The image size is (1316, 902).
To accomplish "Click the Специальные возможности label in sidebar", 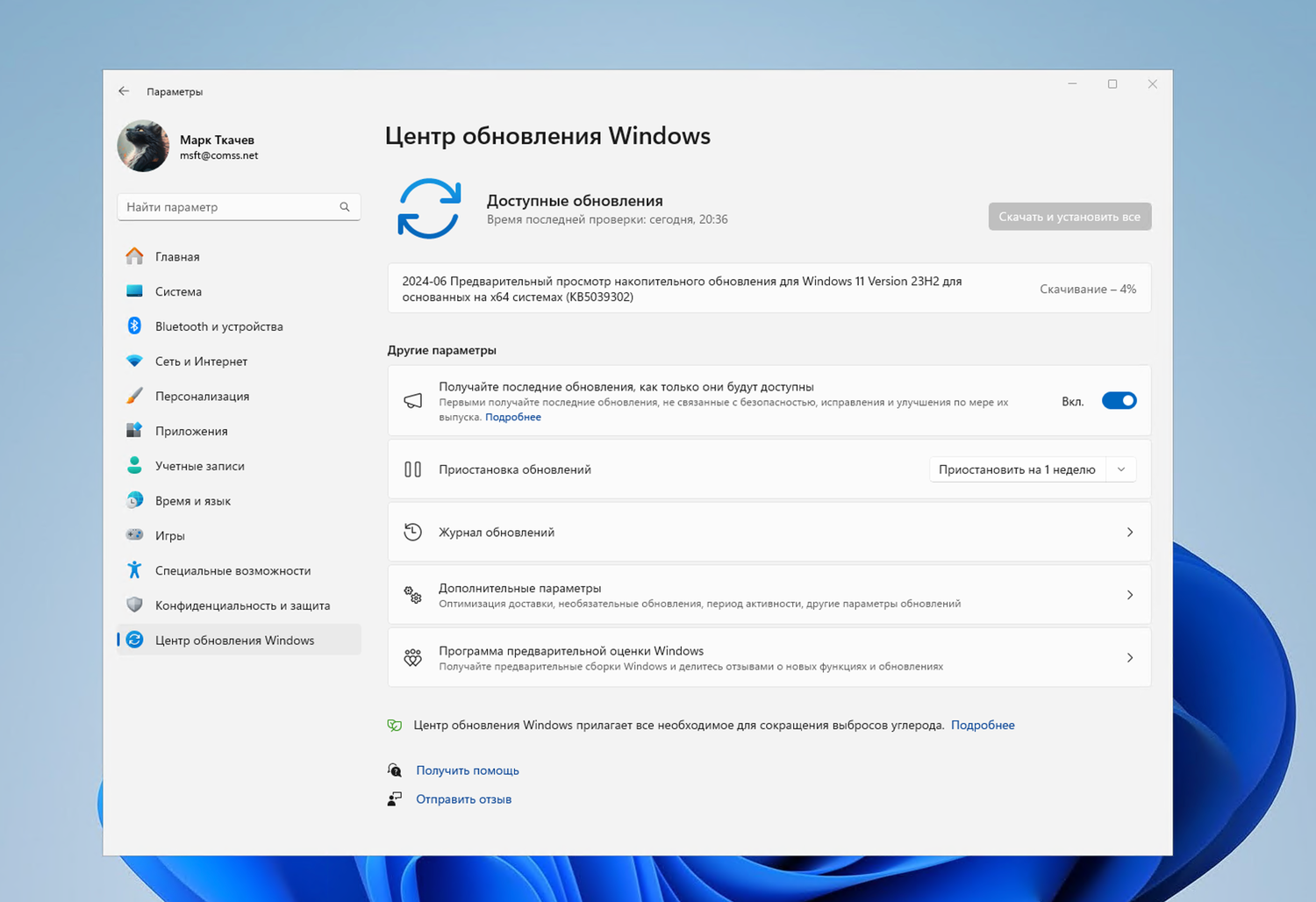I will pyautogui.click(x=233, y=570).
